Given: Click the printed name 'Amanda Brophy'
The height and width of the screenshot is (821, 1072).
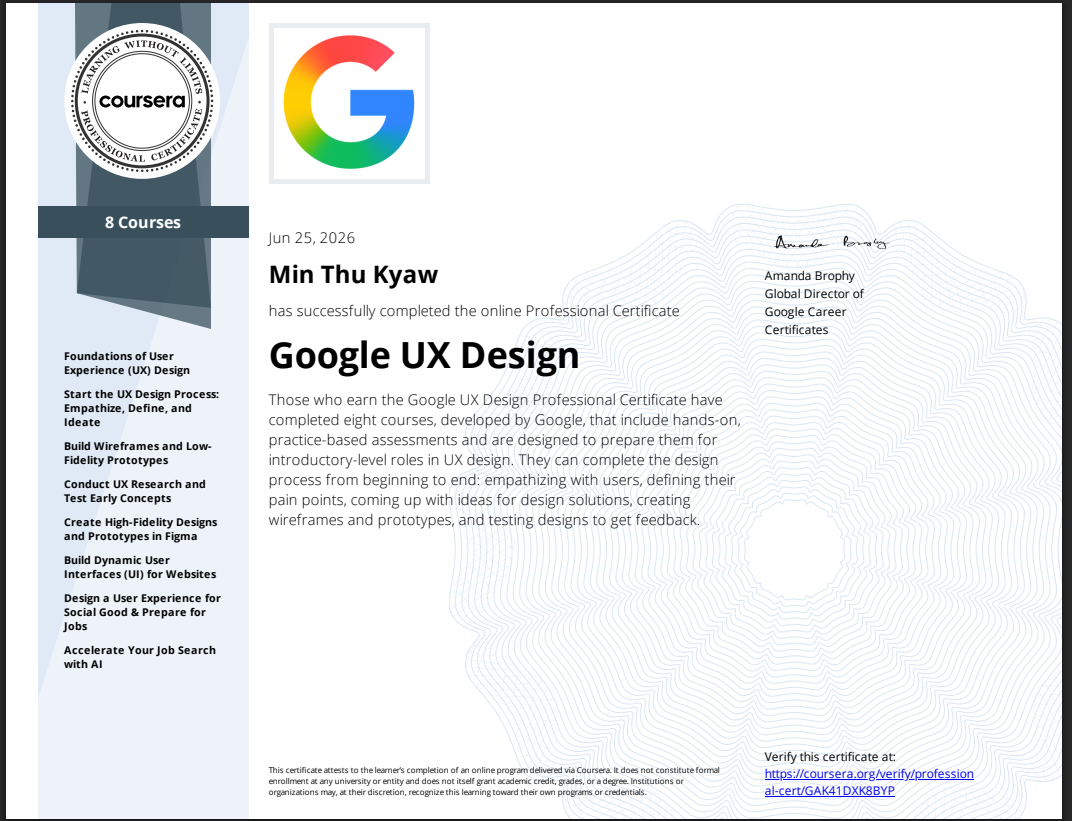Looking at the screenshot, I should tap(809, 275).
